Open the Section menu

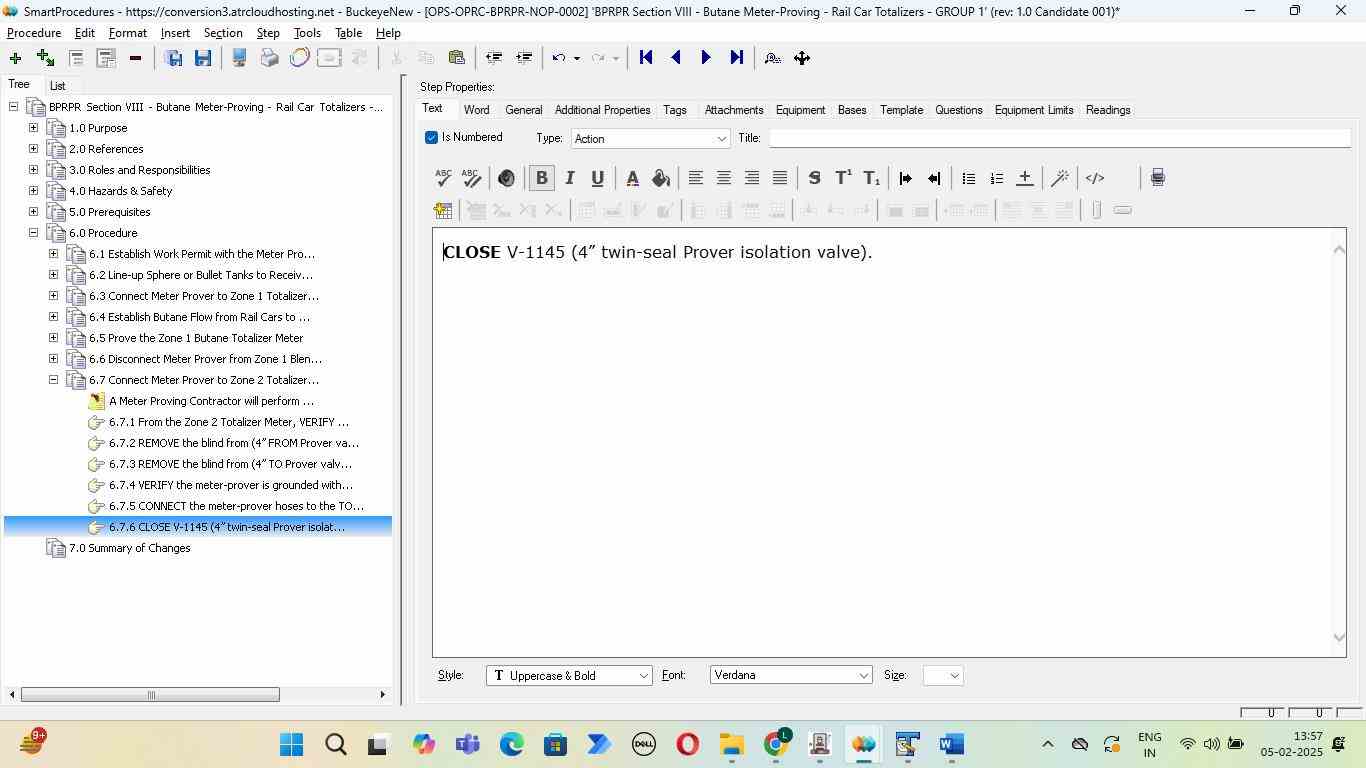(222, 33)
